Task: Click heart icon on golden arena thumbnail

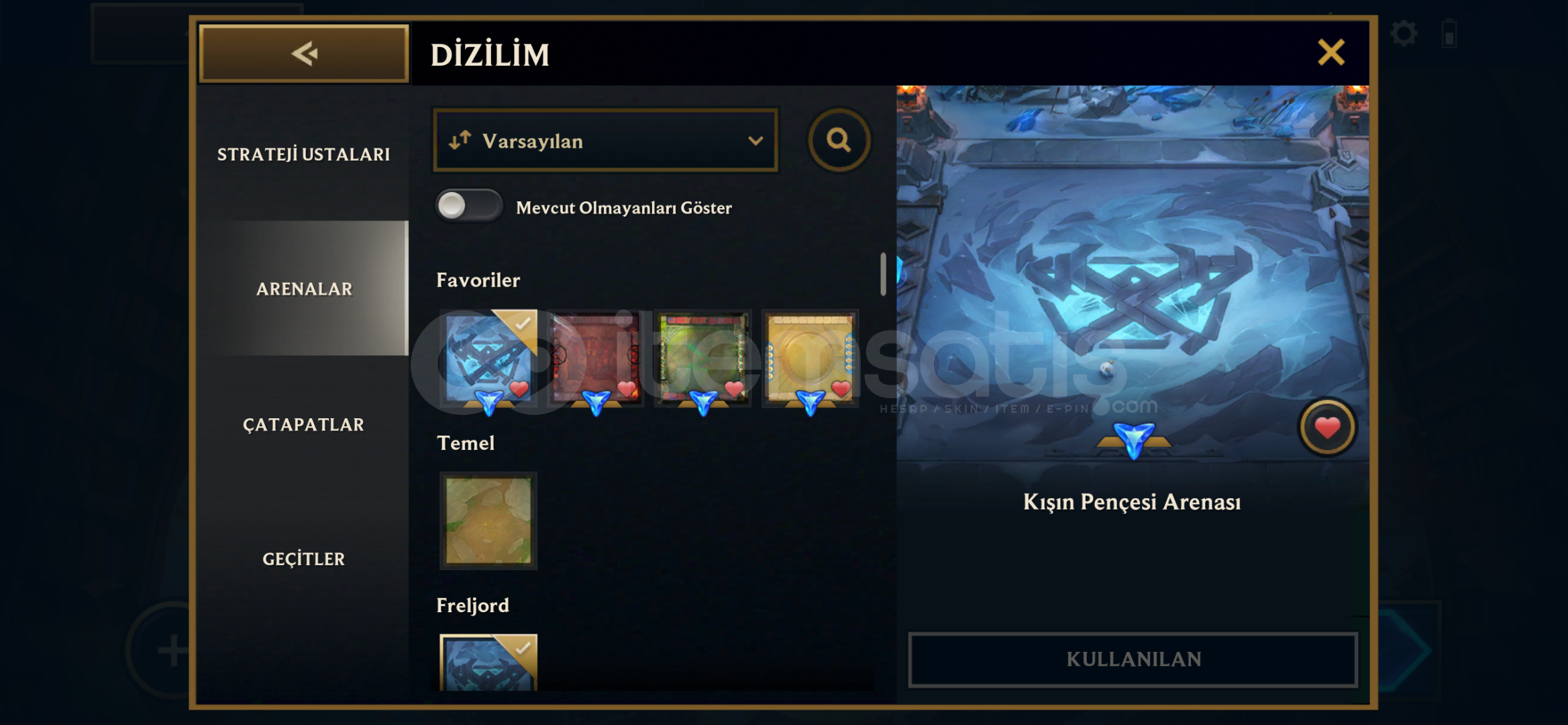Action: pos(841,388)
